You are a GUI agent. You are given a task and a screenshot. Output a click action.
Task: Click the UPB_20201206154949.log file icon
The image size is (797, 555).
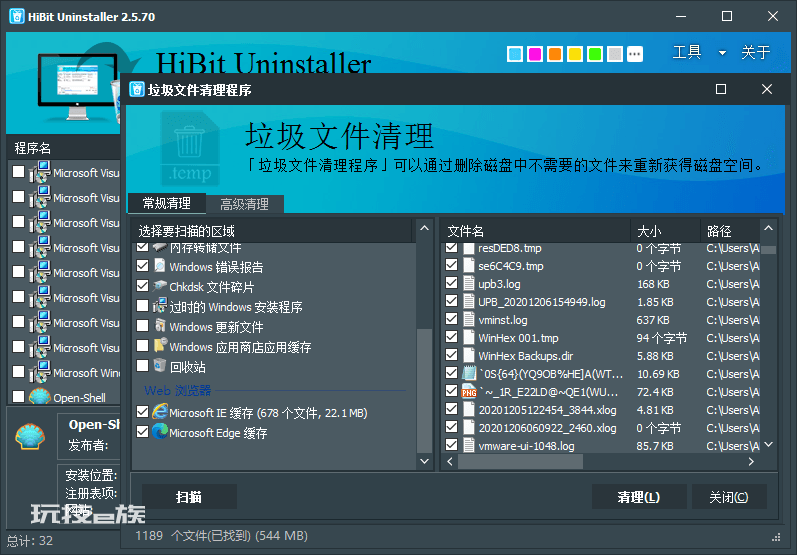(x=469, y=301)
